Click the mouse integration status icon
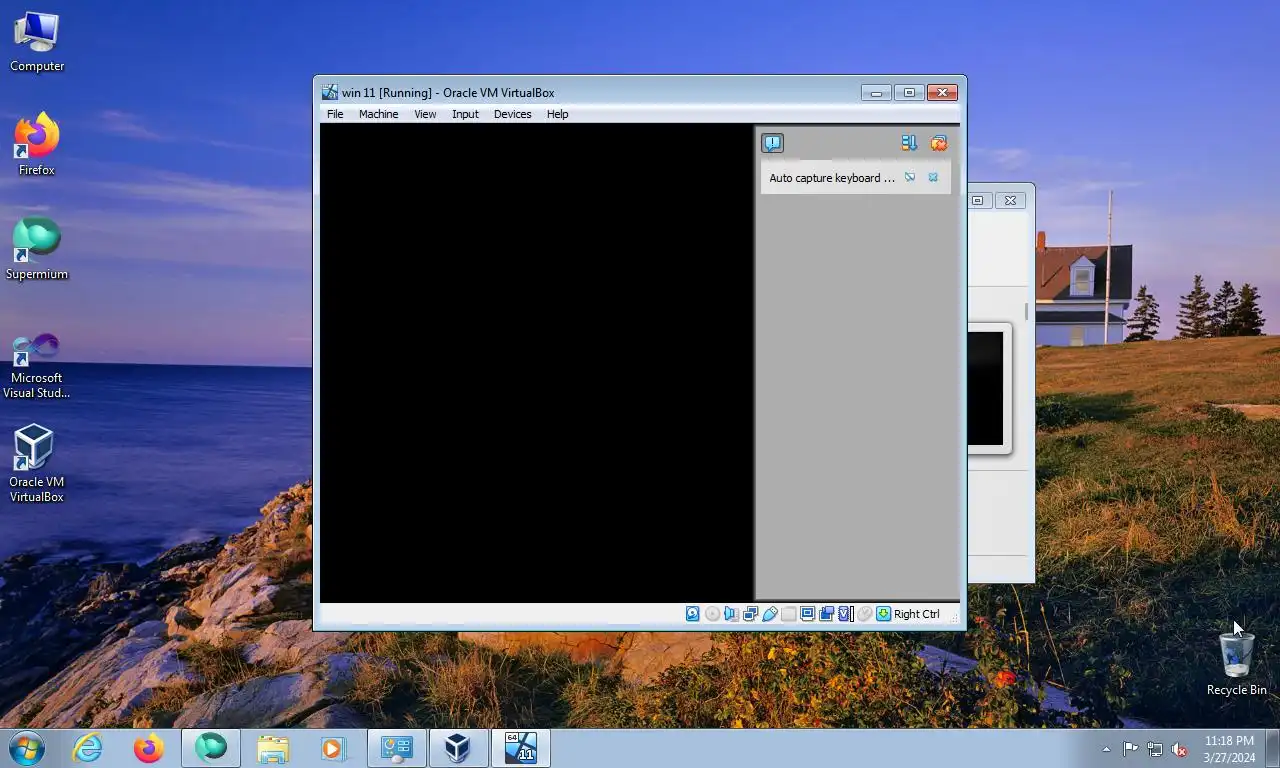The image size is (1280, 768). click(864, 614)
